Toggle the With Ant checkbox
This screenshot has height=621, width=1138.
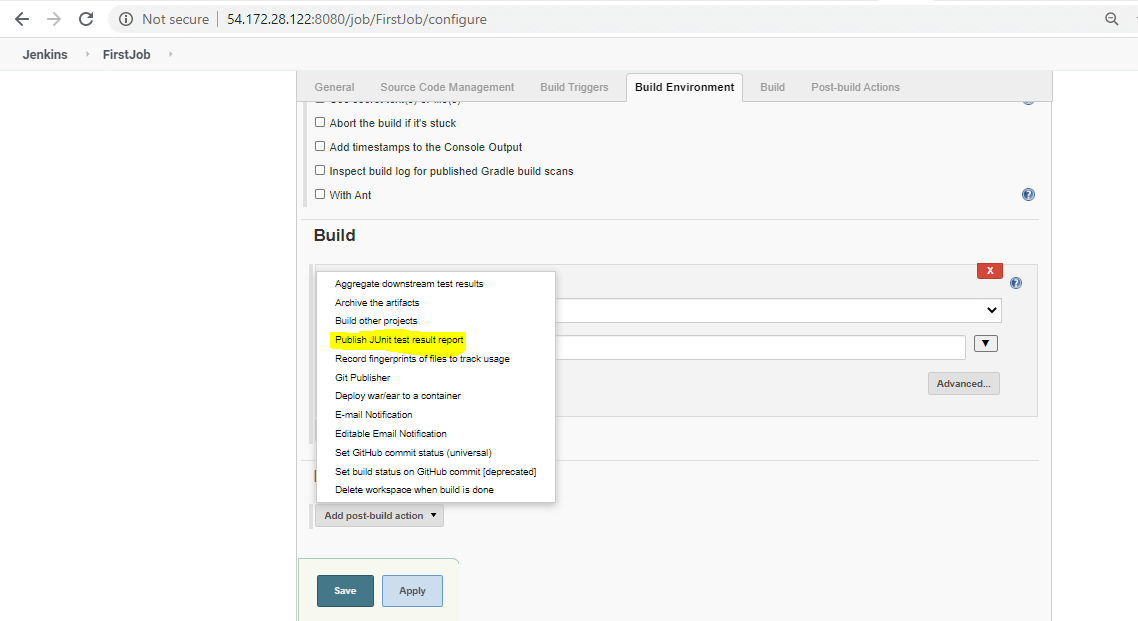[x=320, y=194]
